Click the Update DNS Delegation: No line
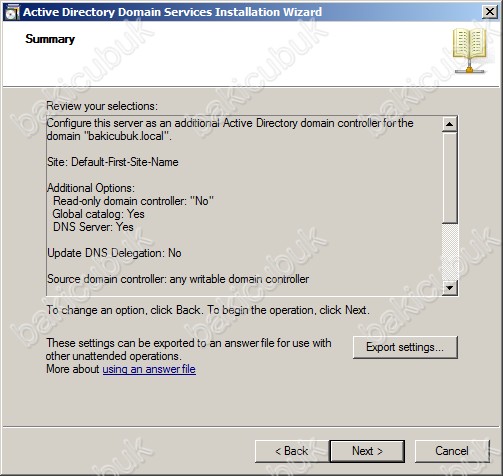 click(114, 253)
